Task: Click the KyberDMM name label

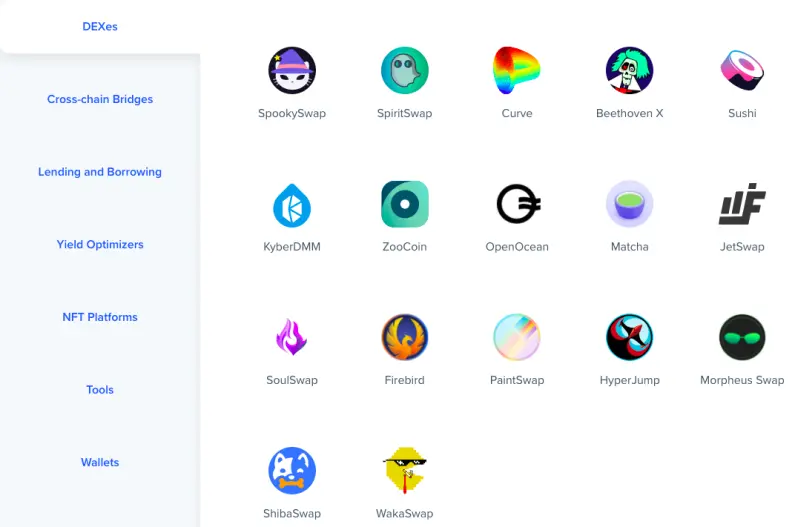Action: pyautogui.click(x=292, y=247)
